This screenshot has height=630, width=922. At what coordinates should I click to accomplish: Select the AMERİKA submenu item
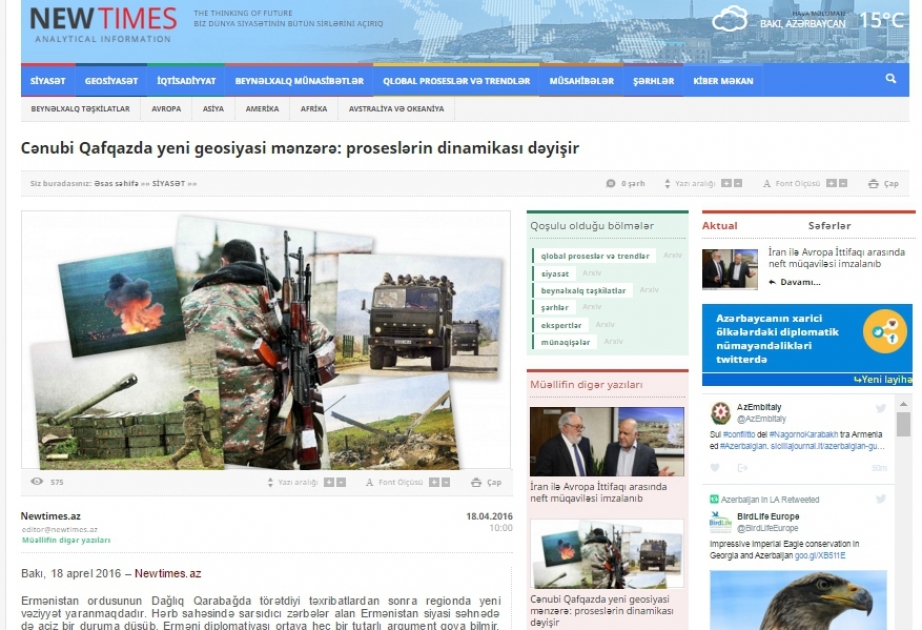click(x=262, y=109)
